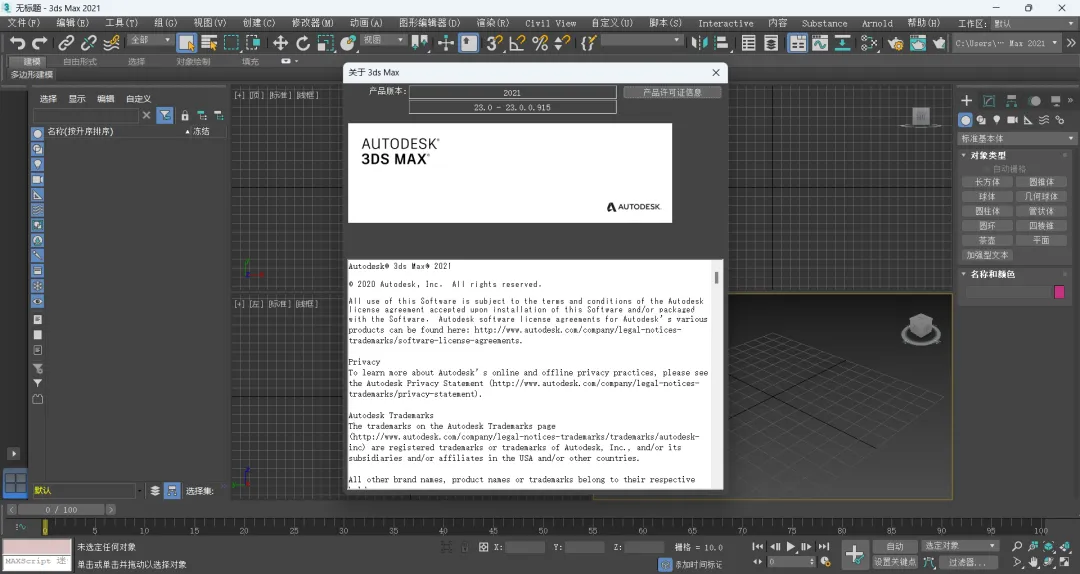
Task: Select the Bind to Space Warp tool
Action: 111,43
